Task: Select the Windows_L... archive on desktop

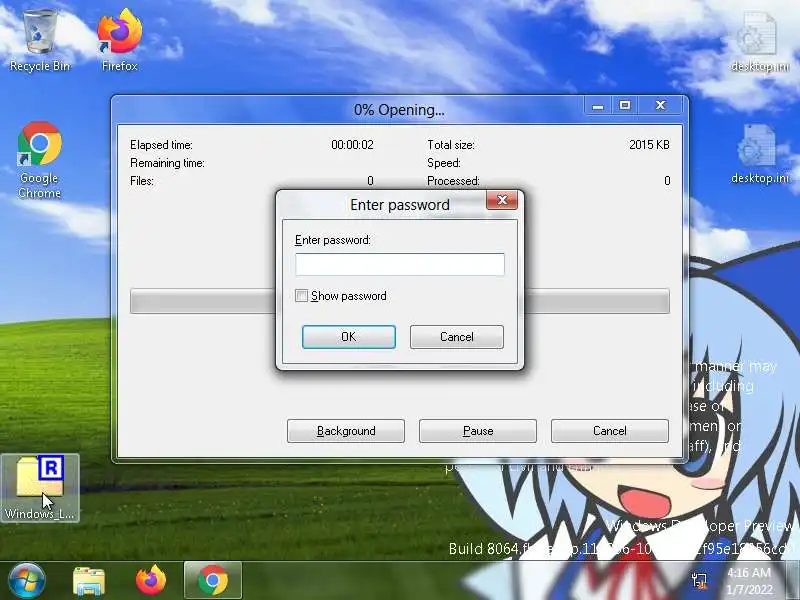Action: [x=40, y=487]
